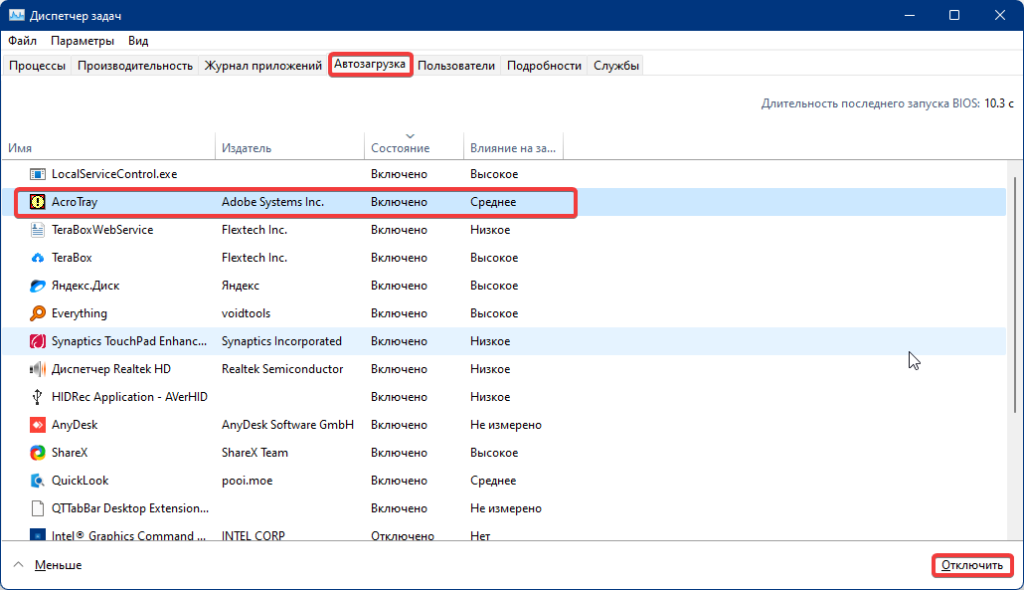This screenshot has width=1024, height=590.
Task: Click the HIDRec Application USB icon
Action: pos(38,397)
